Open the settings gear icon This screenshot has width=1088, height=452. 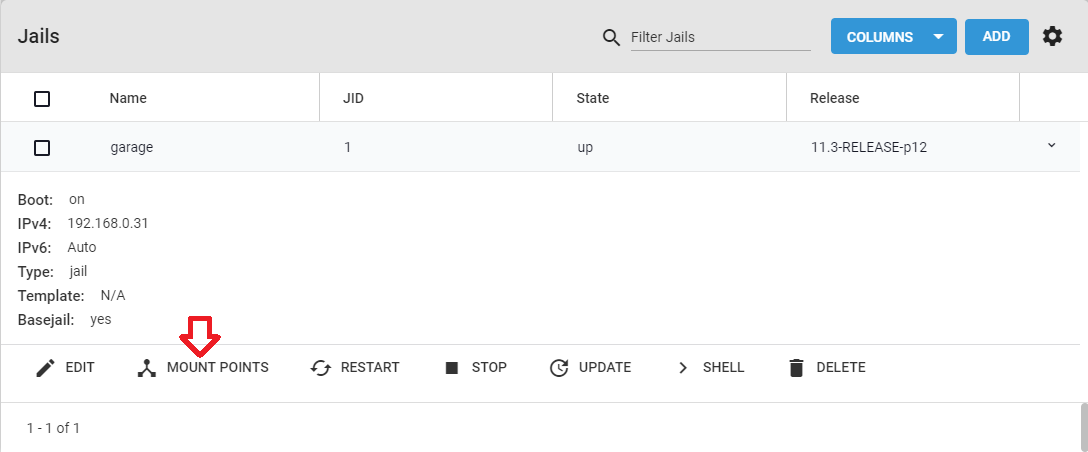tap(1053, 36)
